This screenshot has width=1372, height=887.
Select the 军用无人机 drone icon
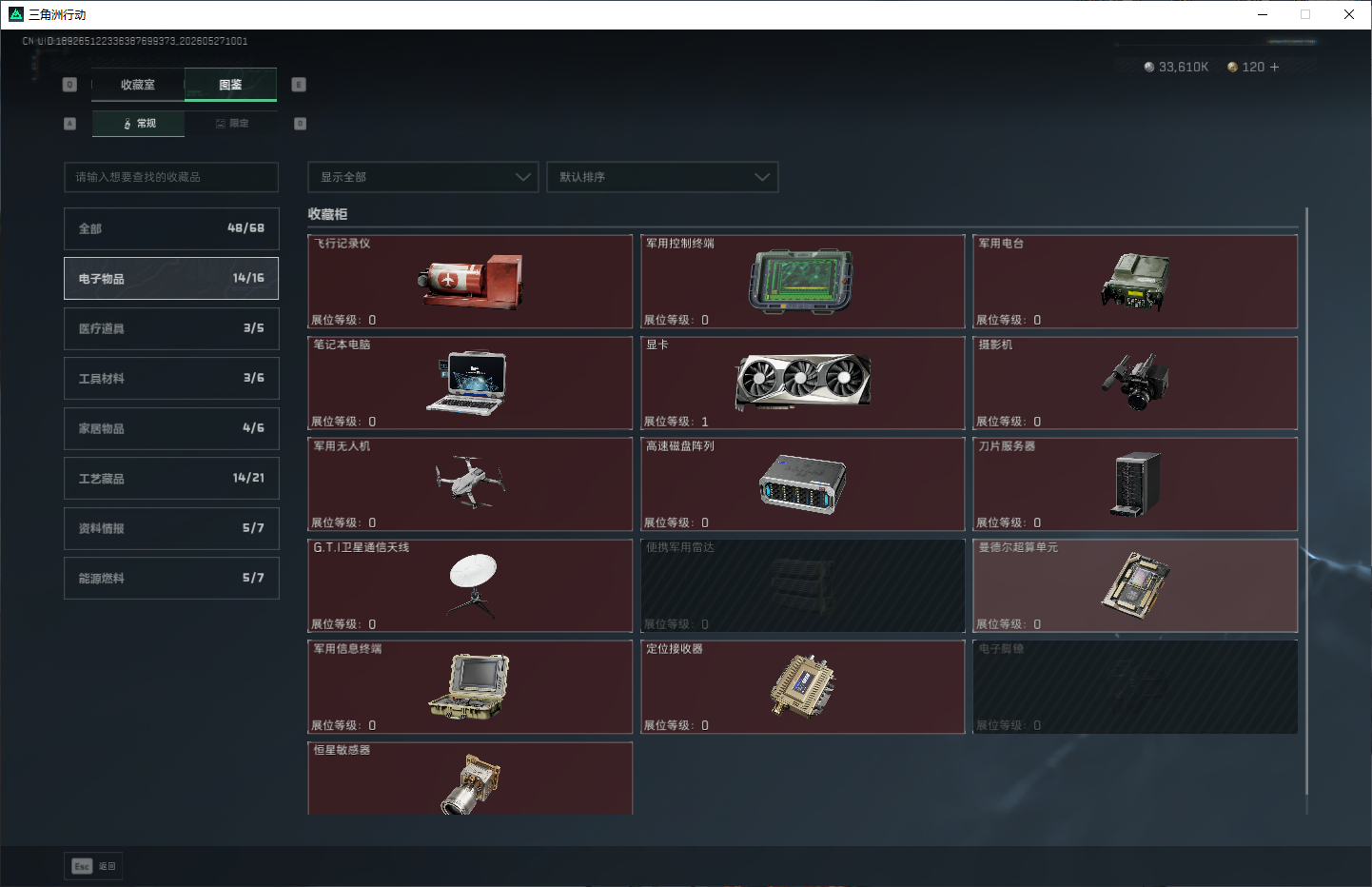[470, 481]
